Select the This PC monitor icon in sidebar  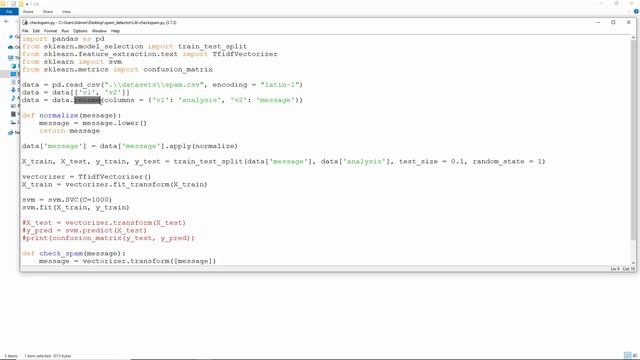click(x=11, y=58)
